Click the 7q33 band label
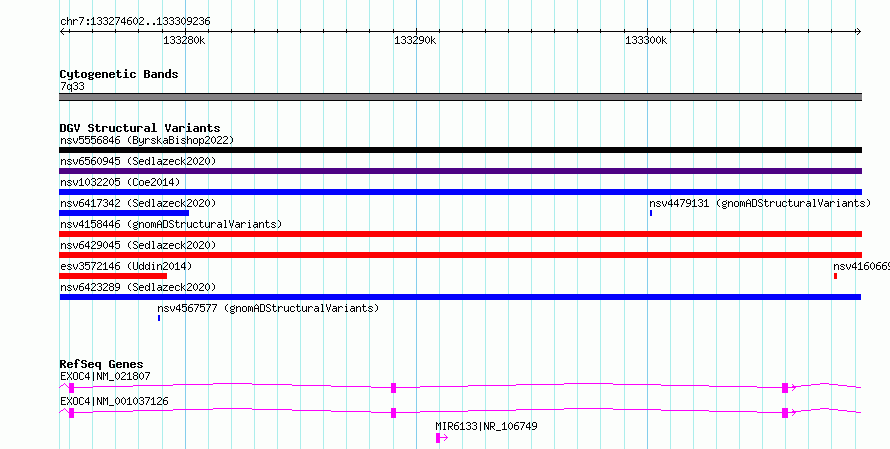 pos(72,86)
